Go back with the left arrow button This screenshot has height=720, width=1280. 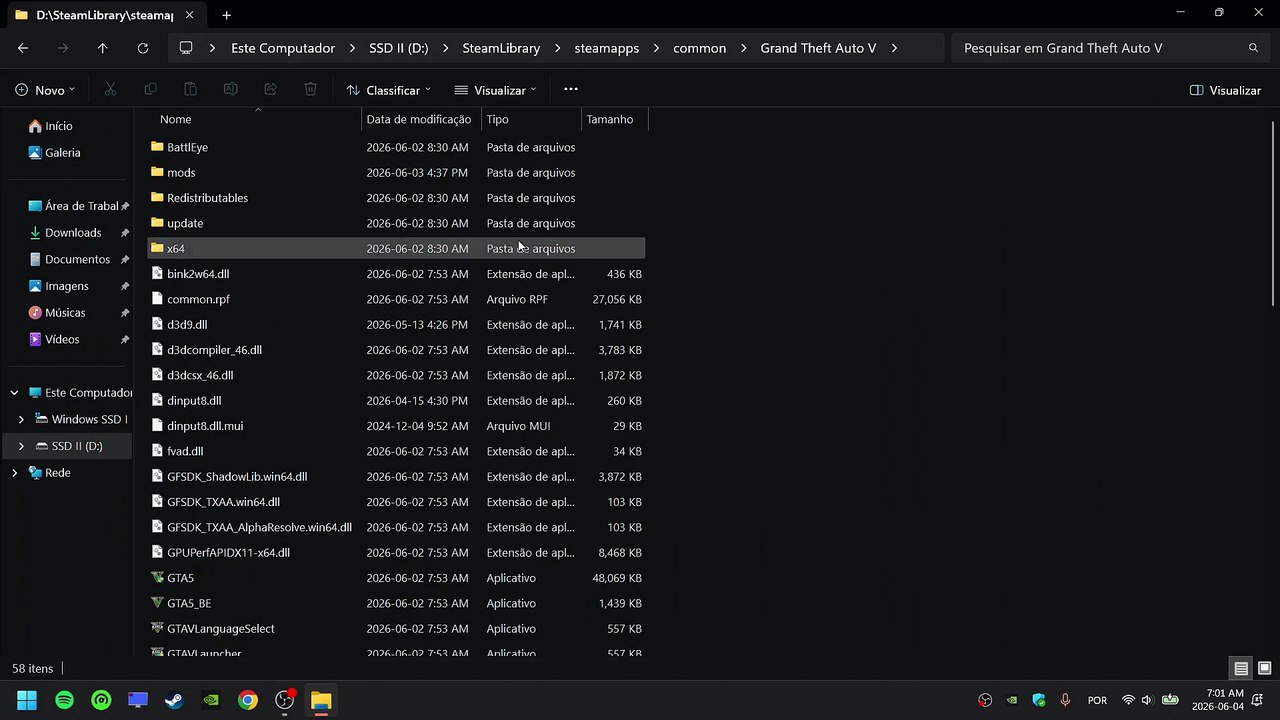click(x=23, y=48)
